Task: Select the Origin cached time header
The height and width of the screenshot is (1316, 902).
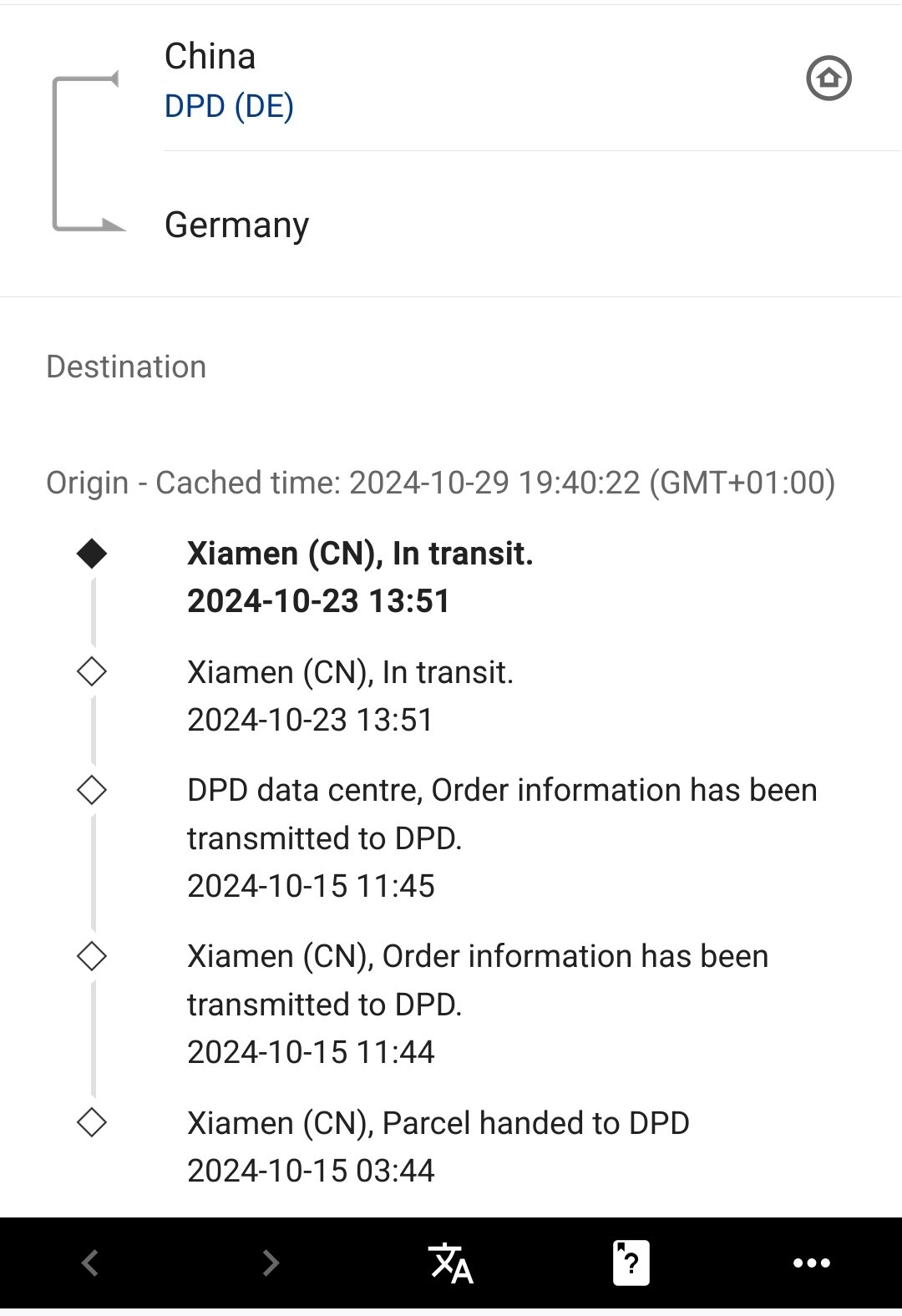Action: [440, 483]
